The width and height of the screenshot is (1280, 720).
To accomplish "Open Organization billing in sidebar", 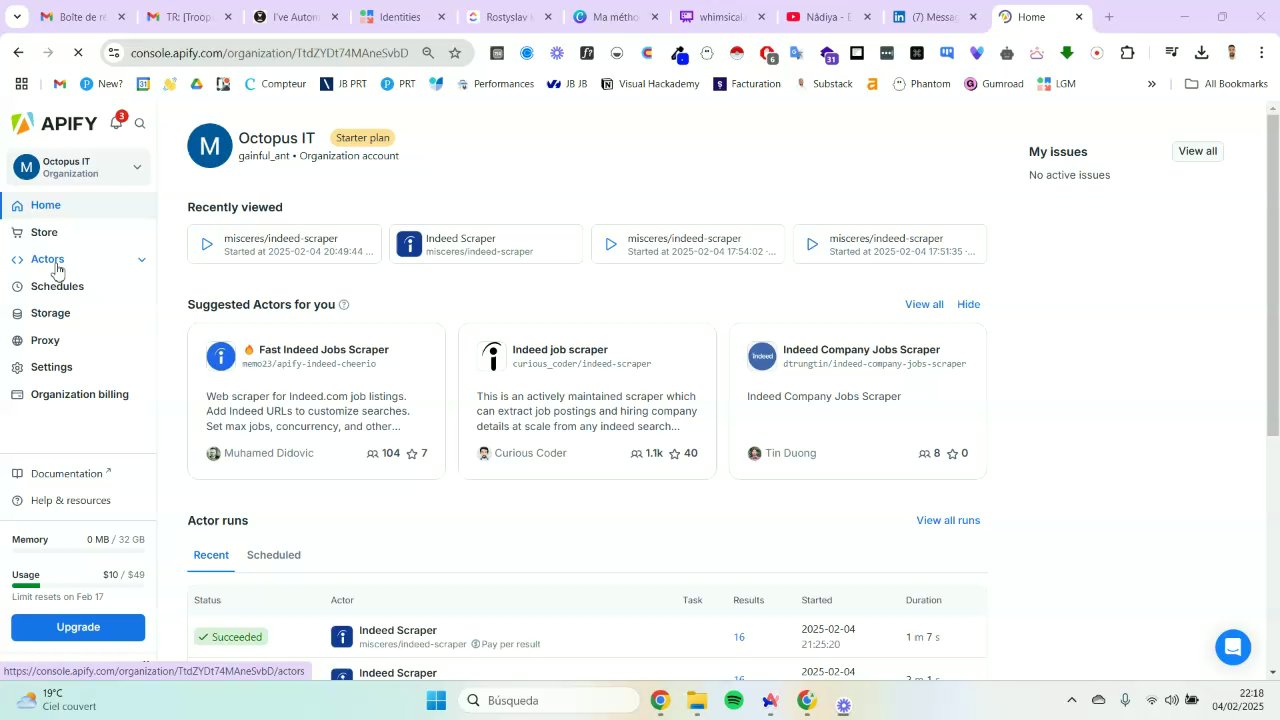I will click(x=78, y=394).
